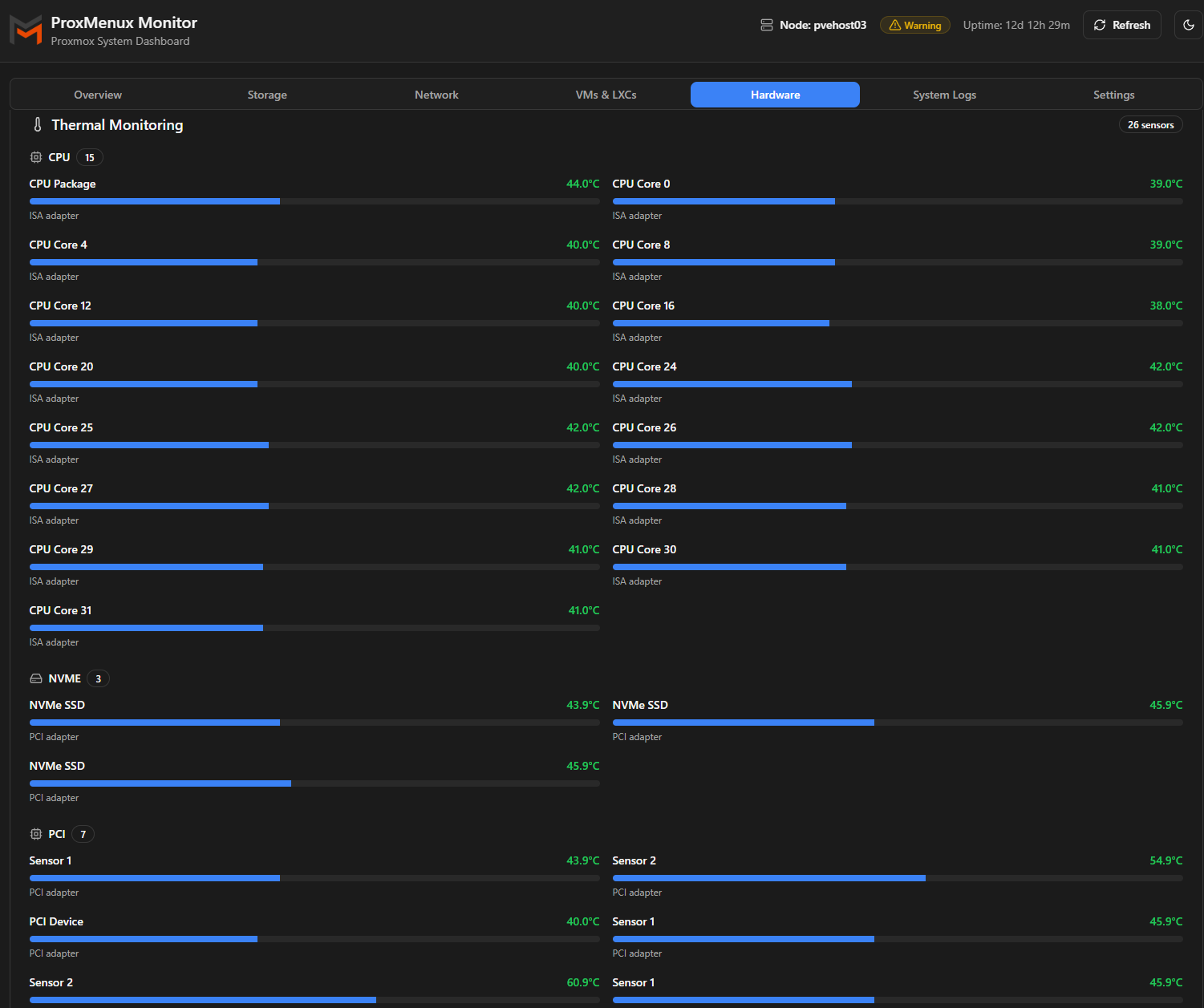Switch to the Storage tab

point(267,95)
